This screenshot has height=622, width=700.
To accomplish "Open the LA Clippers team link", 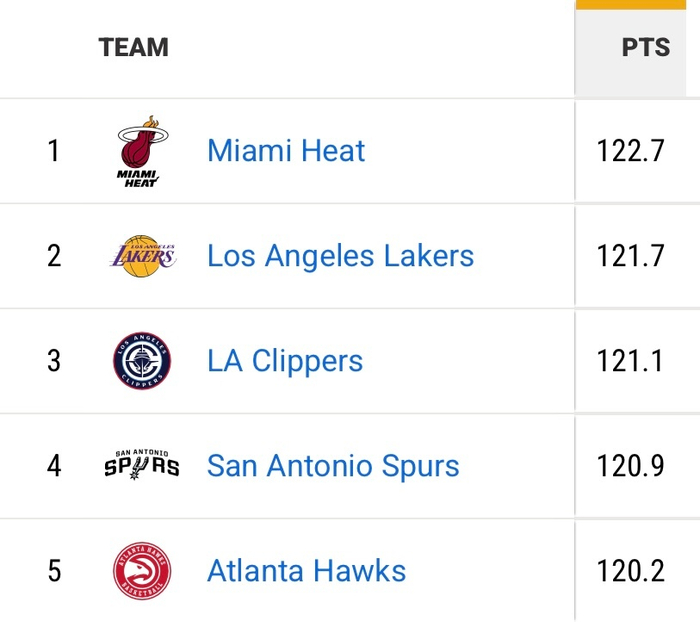I will tap(285, 361).
